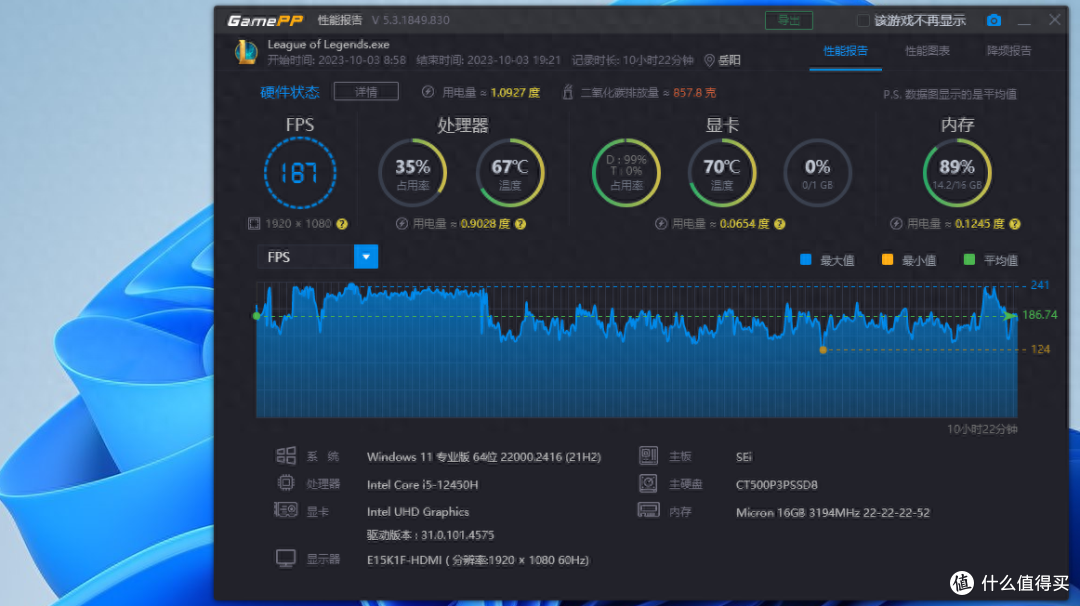Click the total power usage bolt icon
The width and height of the screenshot is (1080, 606).
(428, 92)
